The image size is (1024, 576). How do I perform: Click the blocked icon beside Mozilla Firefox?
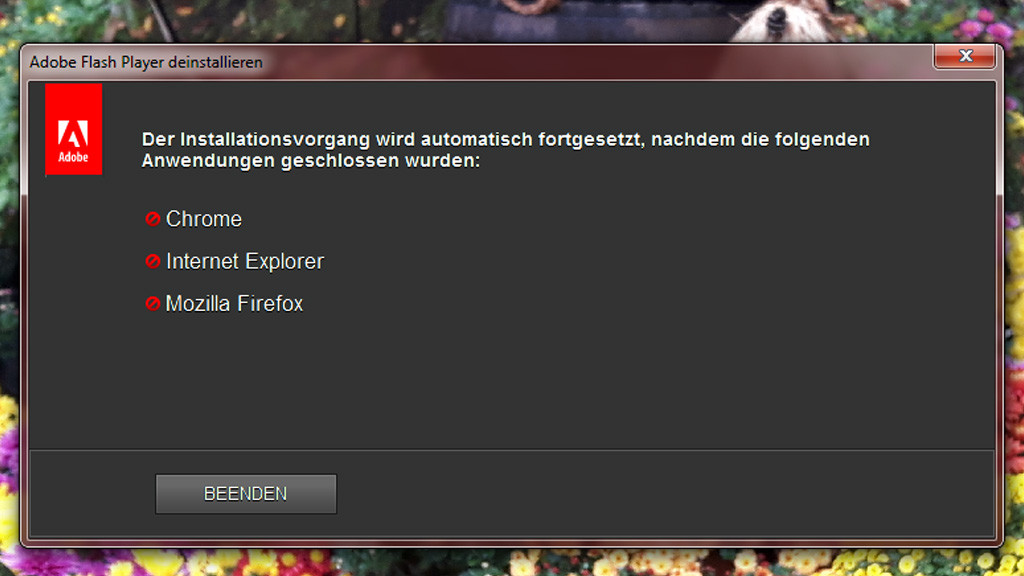(153, 304)
